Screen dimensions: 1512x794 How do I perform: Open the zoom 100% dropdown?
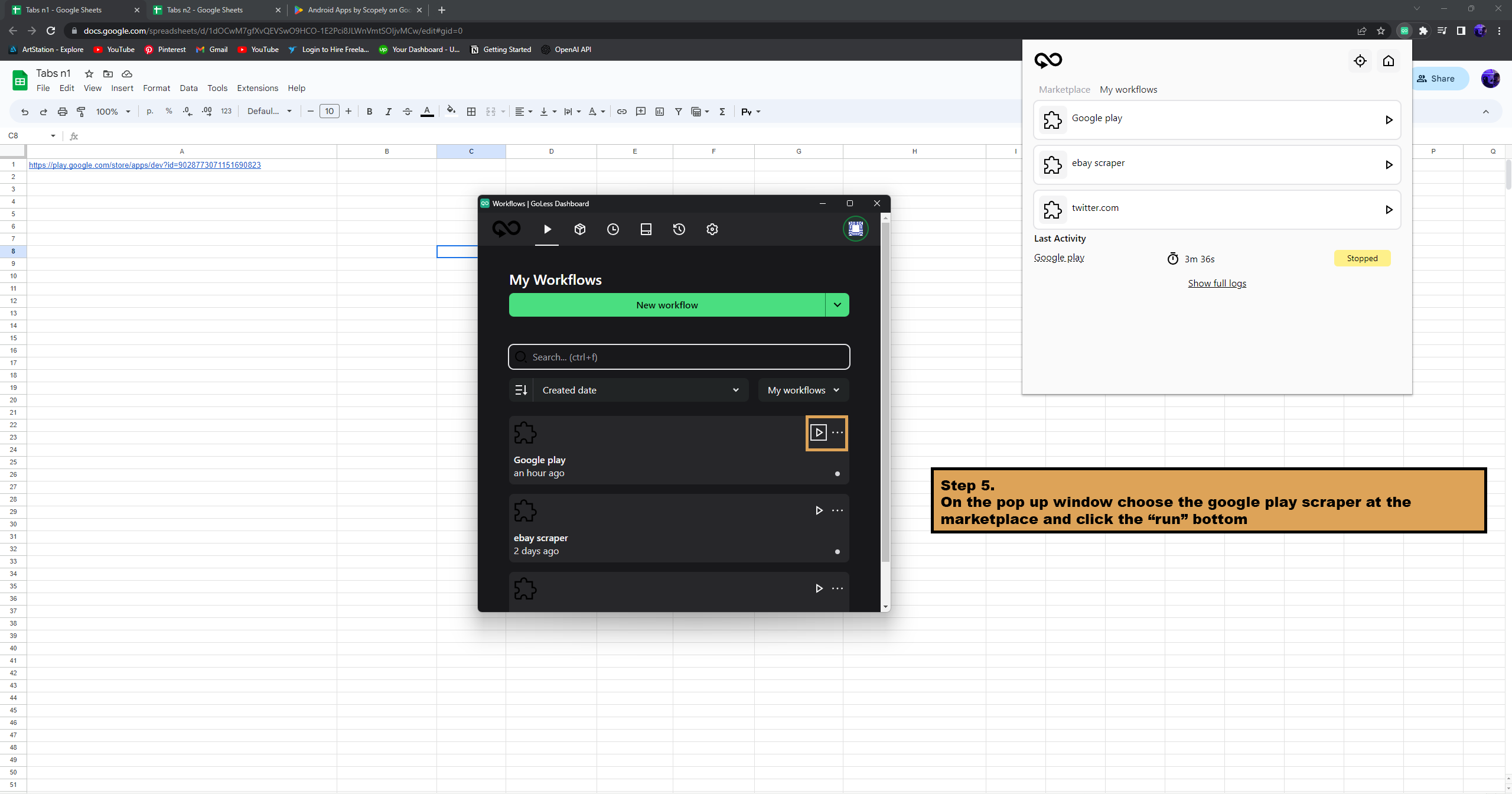pos(113,112)
